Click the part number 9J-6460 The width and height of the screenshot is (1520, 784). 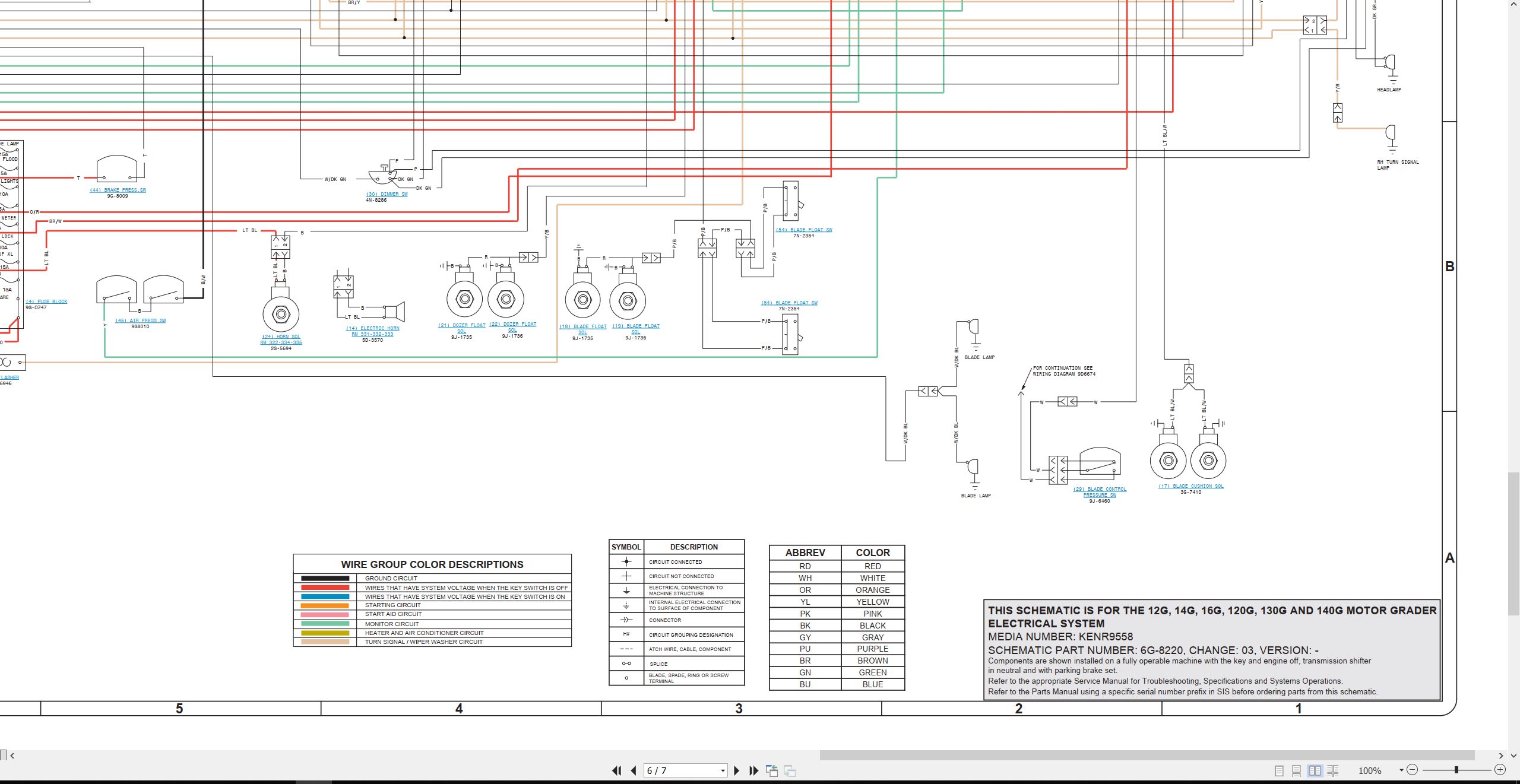click(1100, 501)
